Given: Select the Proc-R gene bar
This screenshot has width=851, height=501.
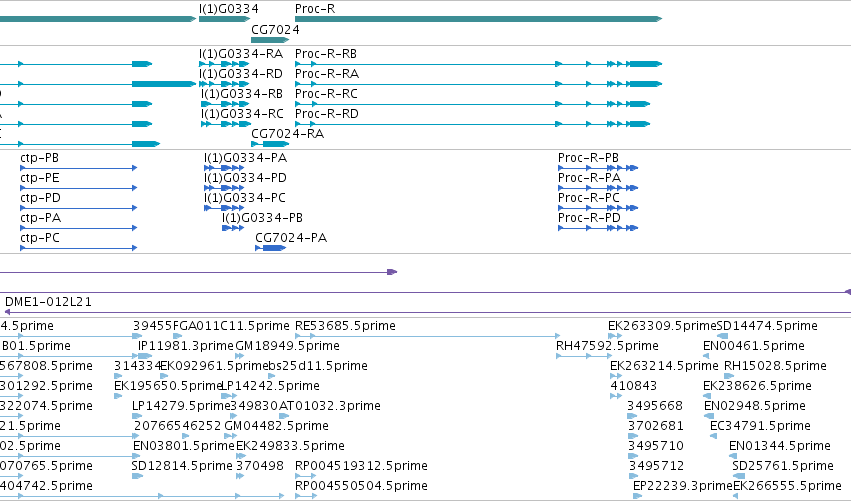Looking at the screenshot, I should click(x=478, y=19).
